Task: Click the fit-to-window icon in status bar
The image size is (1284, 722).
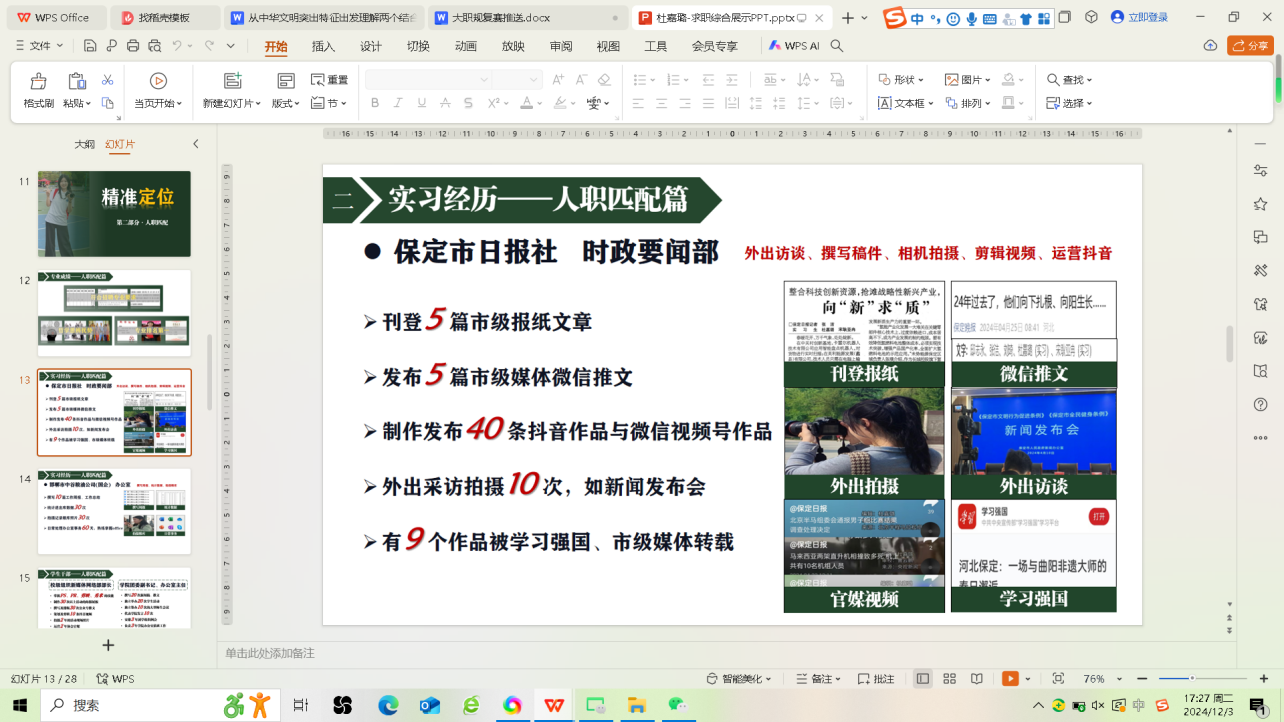Action: pos(1058,679)
